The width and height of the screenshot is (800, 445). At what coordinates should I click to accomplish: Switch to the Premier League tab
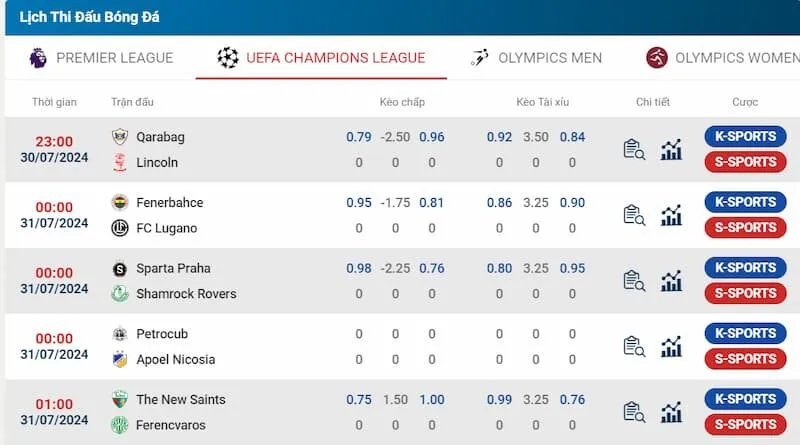[101, 58]
